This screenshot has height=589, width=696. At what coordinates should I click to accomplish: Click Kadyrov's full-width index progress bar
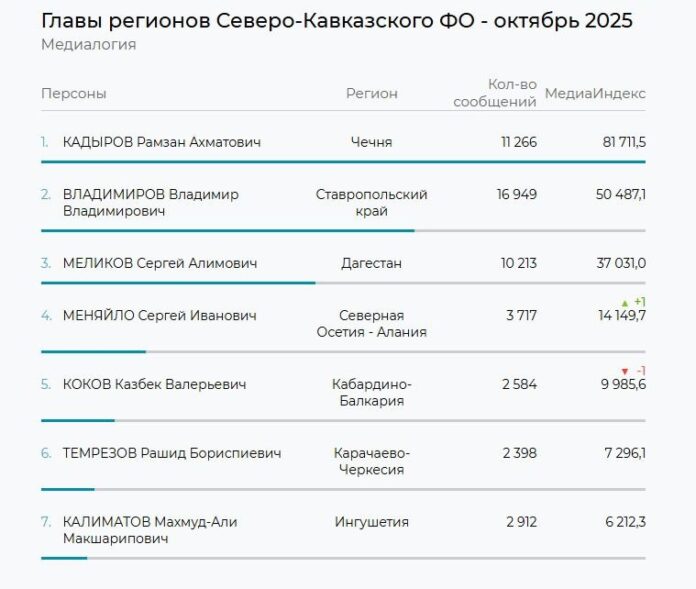click(343, 162)
